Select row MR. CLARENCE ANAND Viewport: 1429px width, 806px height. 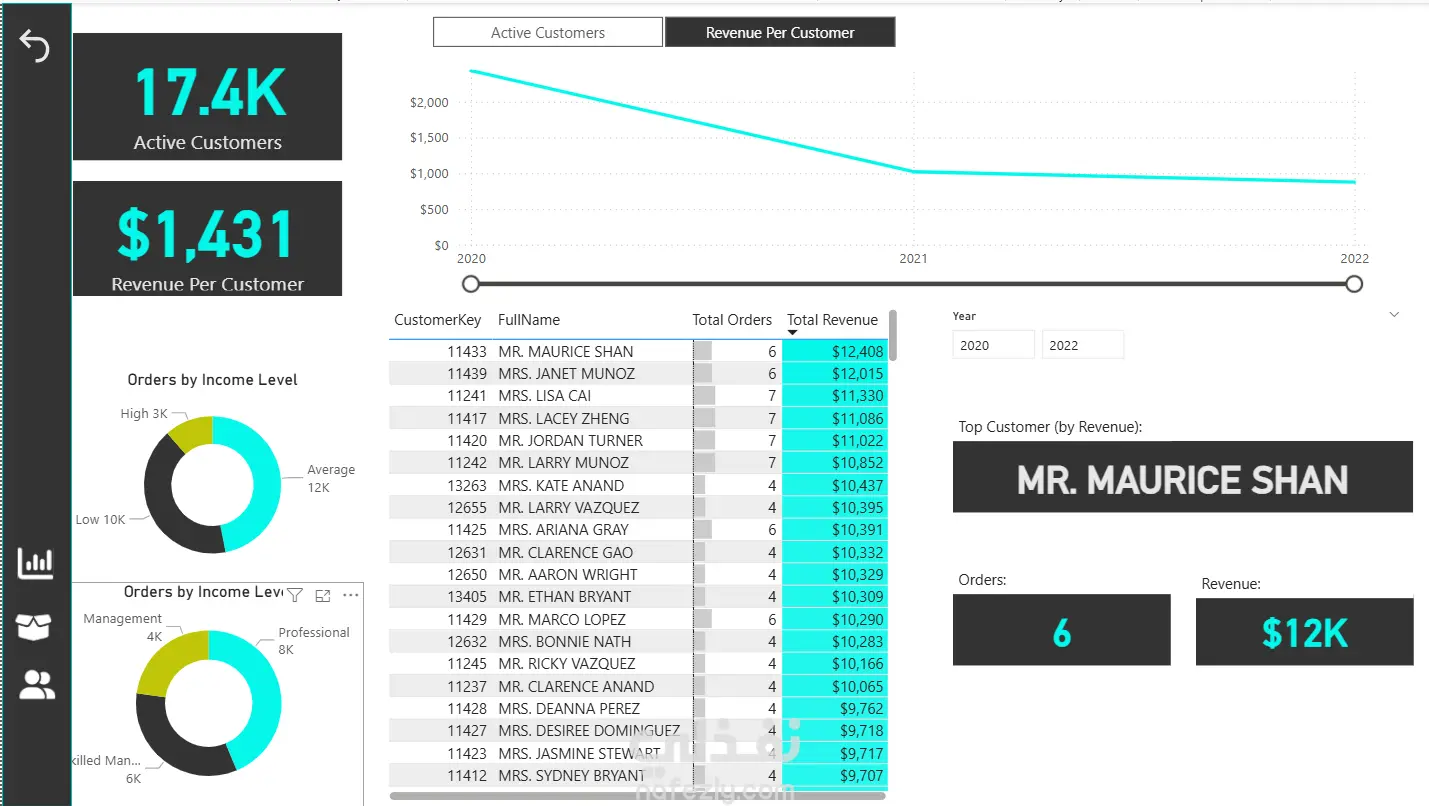(x=638, y=686)
